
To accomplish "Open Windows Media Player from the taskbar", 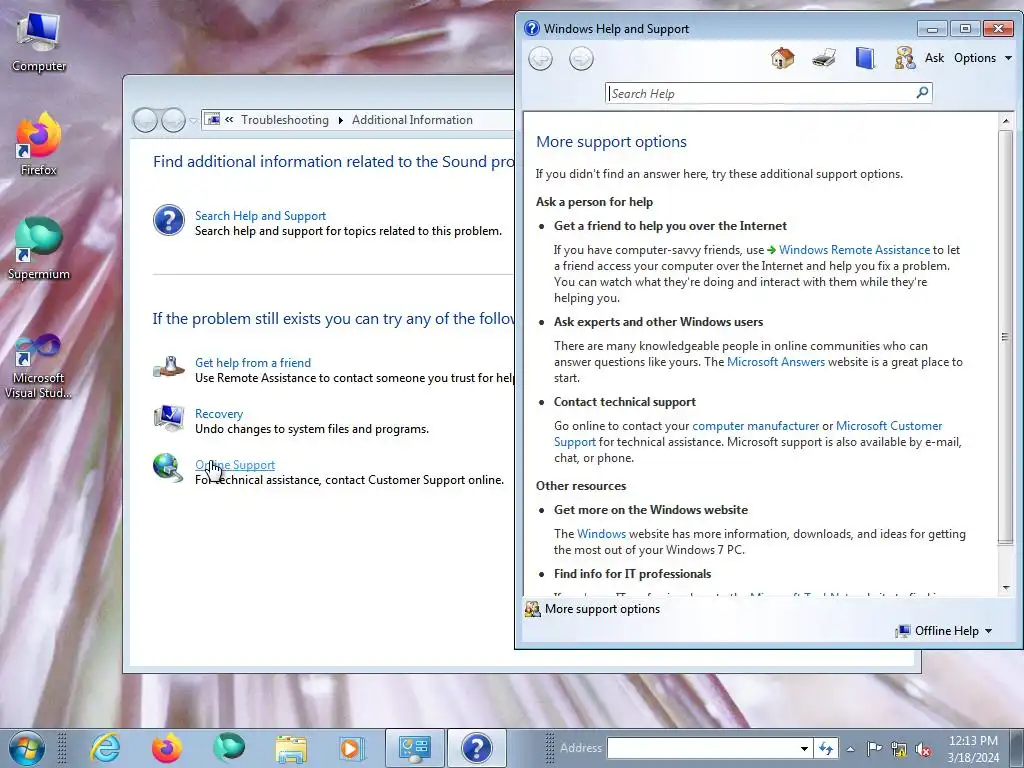I will point(351,748).
